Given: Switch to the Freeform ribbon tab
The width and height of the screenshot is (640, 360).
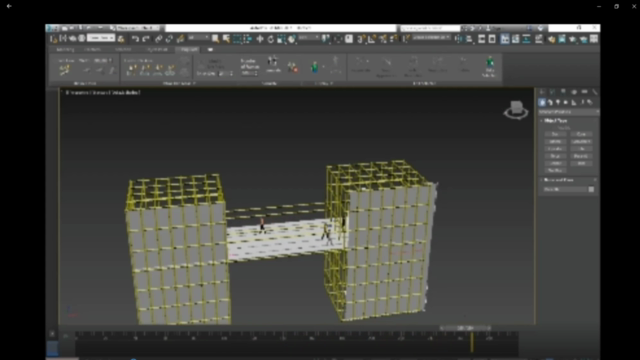Looking at the screenshot, I should tap(92, 49).
